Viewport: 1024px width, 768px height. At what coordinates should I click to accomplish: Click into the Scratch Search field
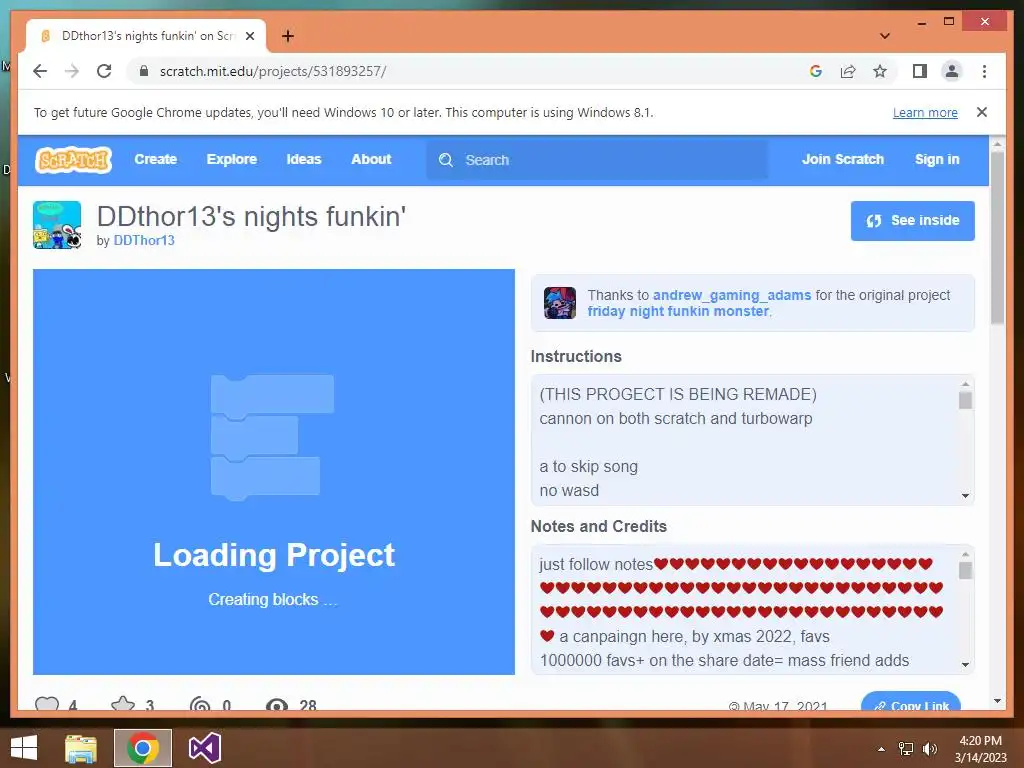(597, 160)
